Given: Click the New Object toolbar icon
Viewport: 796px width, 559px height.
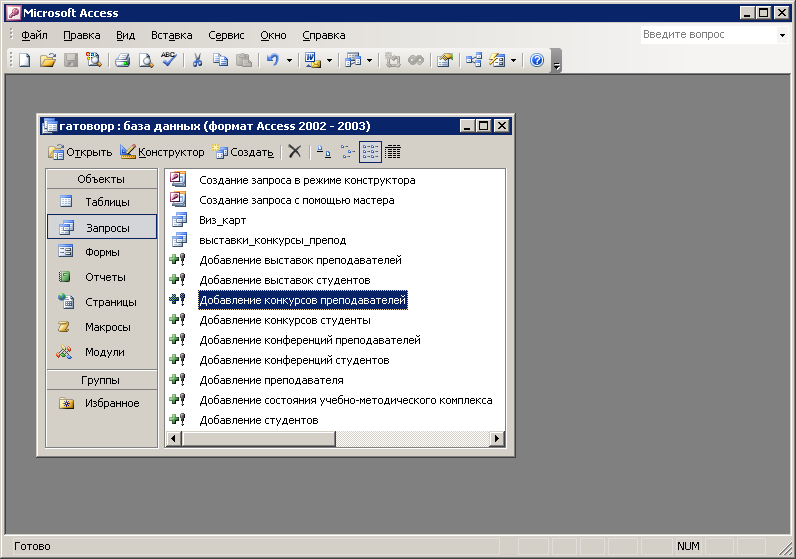Looking at the screenshot, I should [x=496, y=60].
